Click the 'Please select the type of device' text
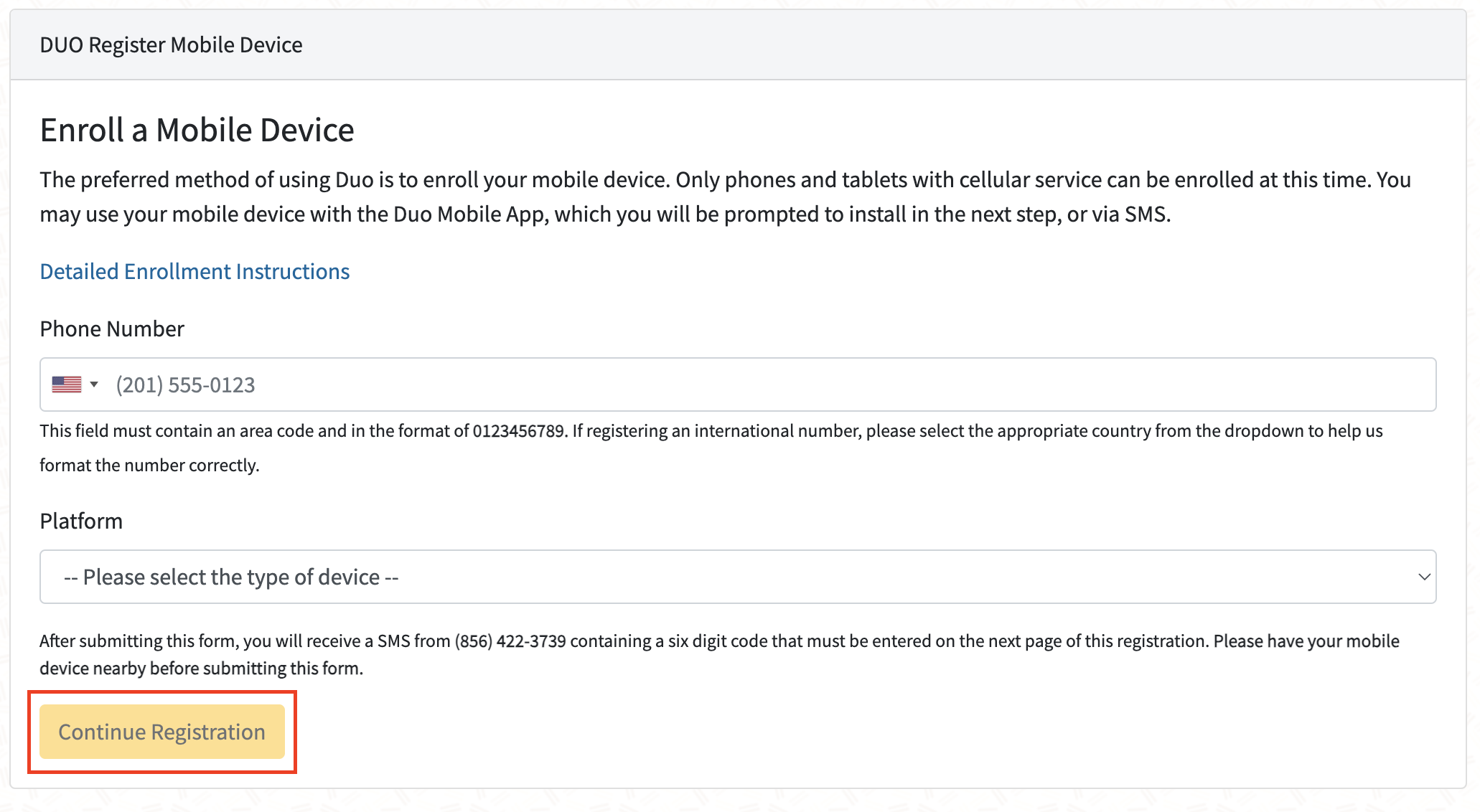Viewport: 1480px width, 812px height. pos(231,577)
